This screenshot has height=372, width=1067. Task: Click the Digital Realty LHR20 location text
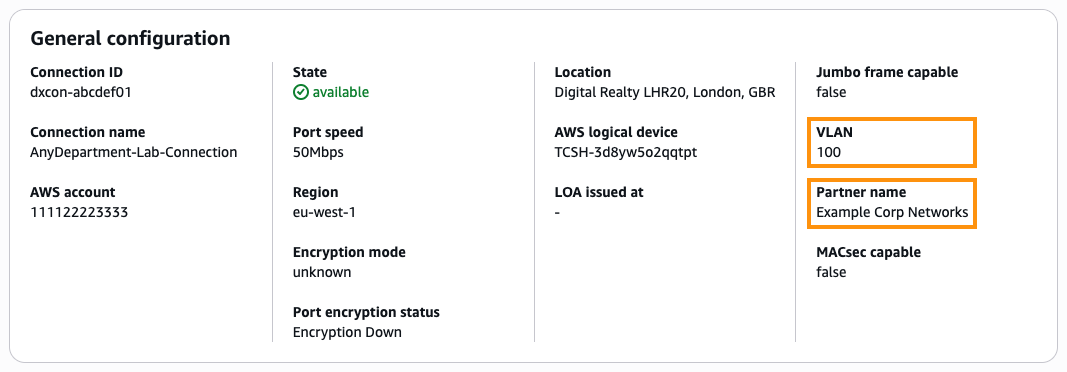pyautogui.click(x=665, y=92)
